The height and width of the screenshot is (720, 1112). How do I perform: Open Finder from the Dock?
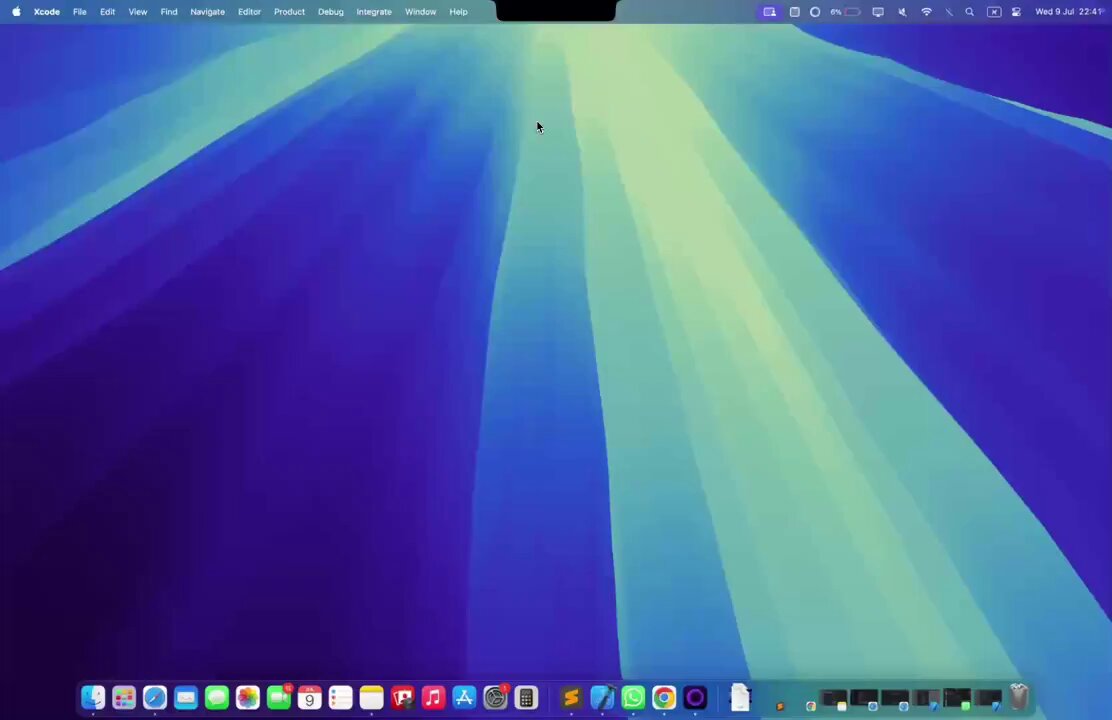pyautogui.click(x=93, y=697)
